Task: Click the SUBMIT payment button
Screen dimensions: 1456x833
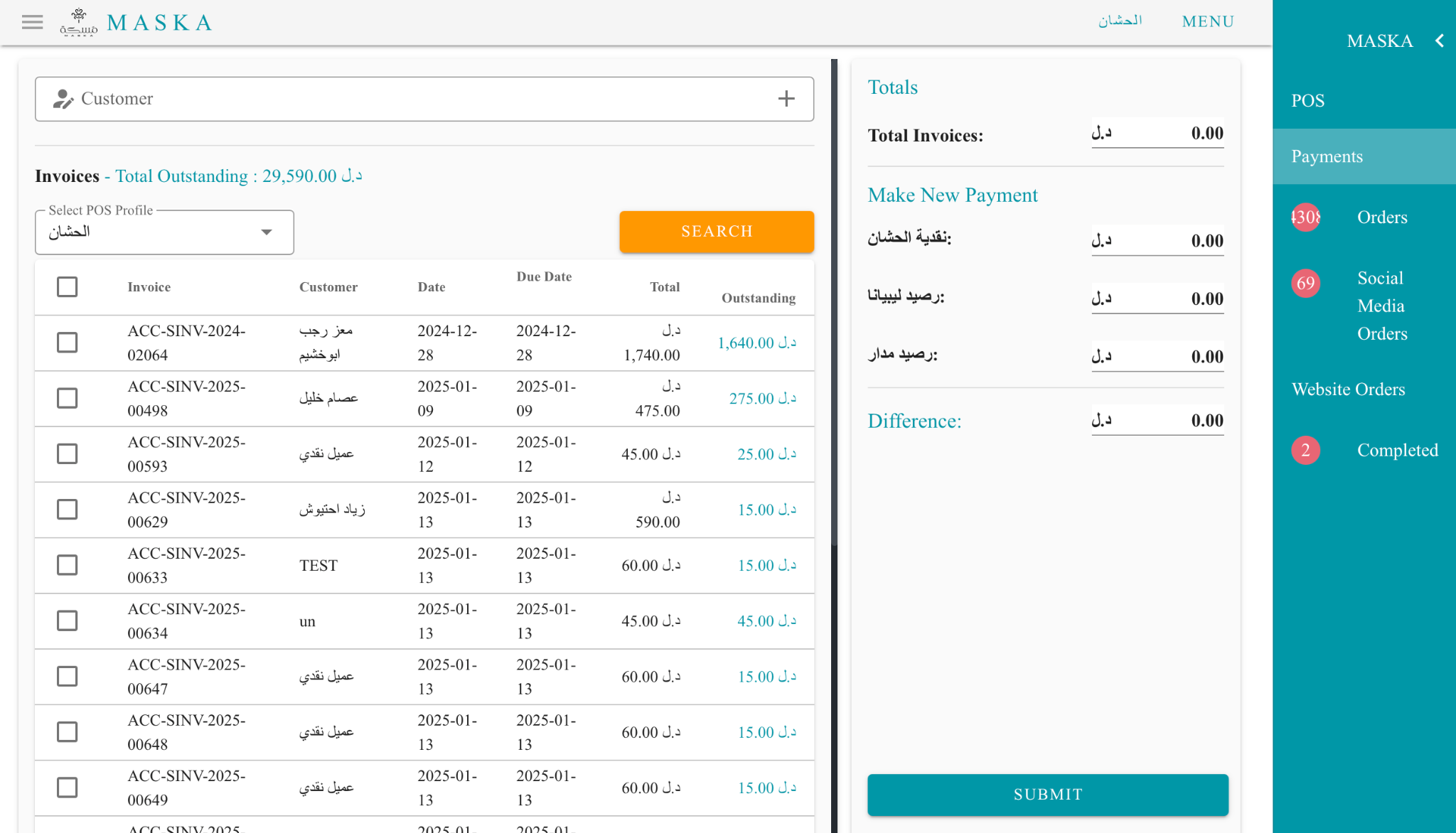Action: (1047, 795)
